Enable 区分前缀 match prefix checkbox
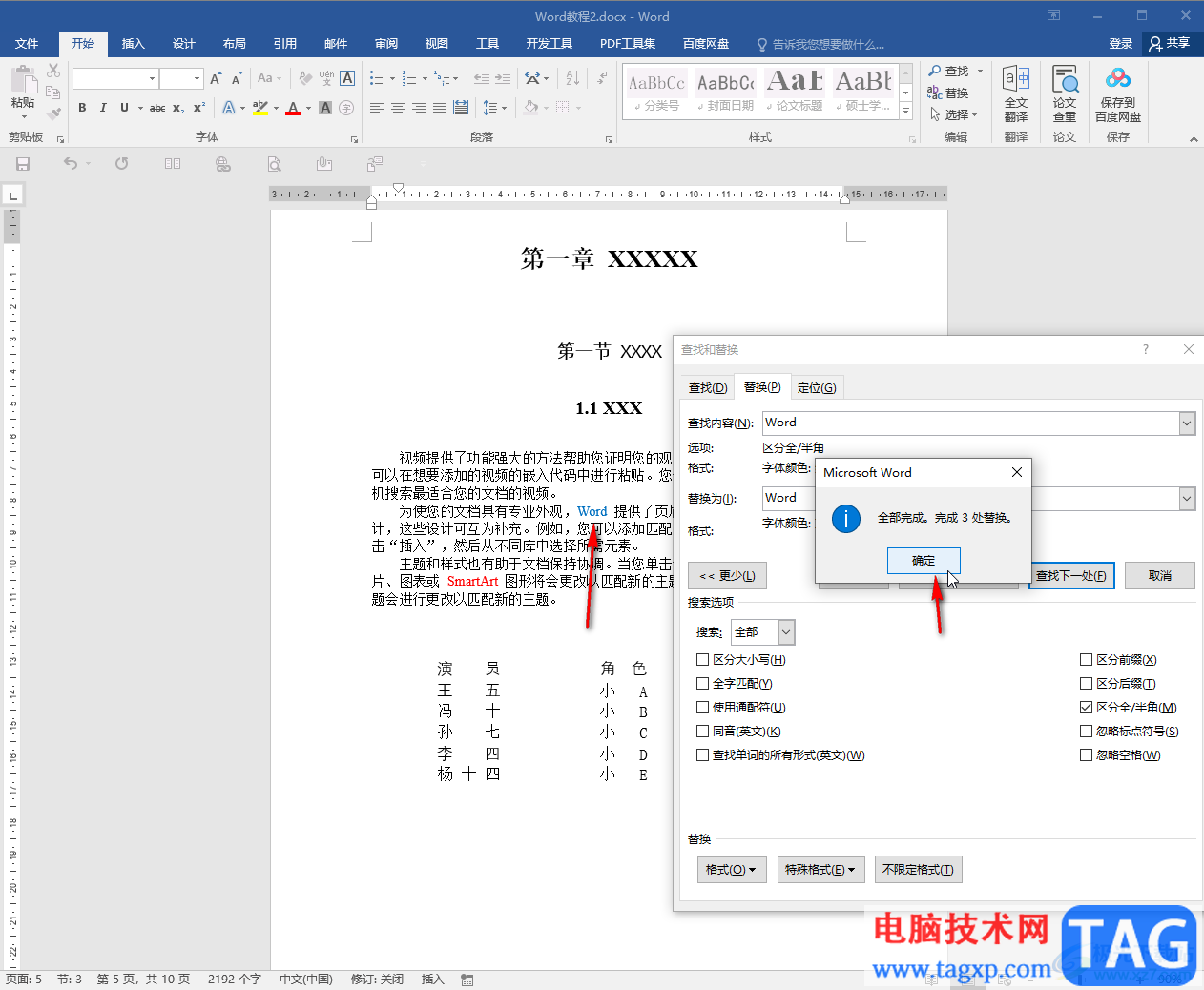The width and height of the screenshot is (1204, 990). [1086, 659]
